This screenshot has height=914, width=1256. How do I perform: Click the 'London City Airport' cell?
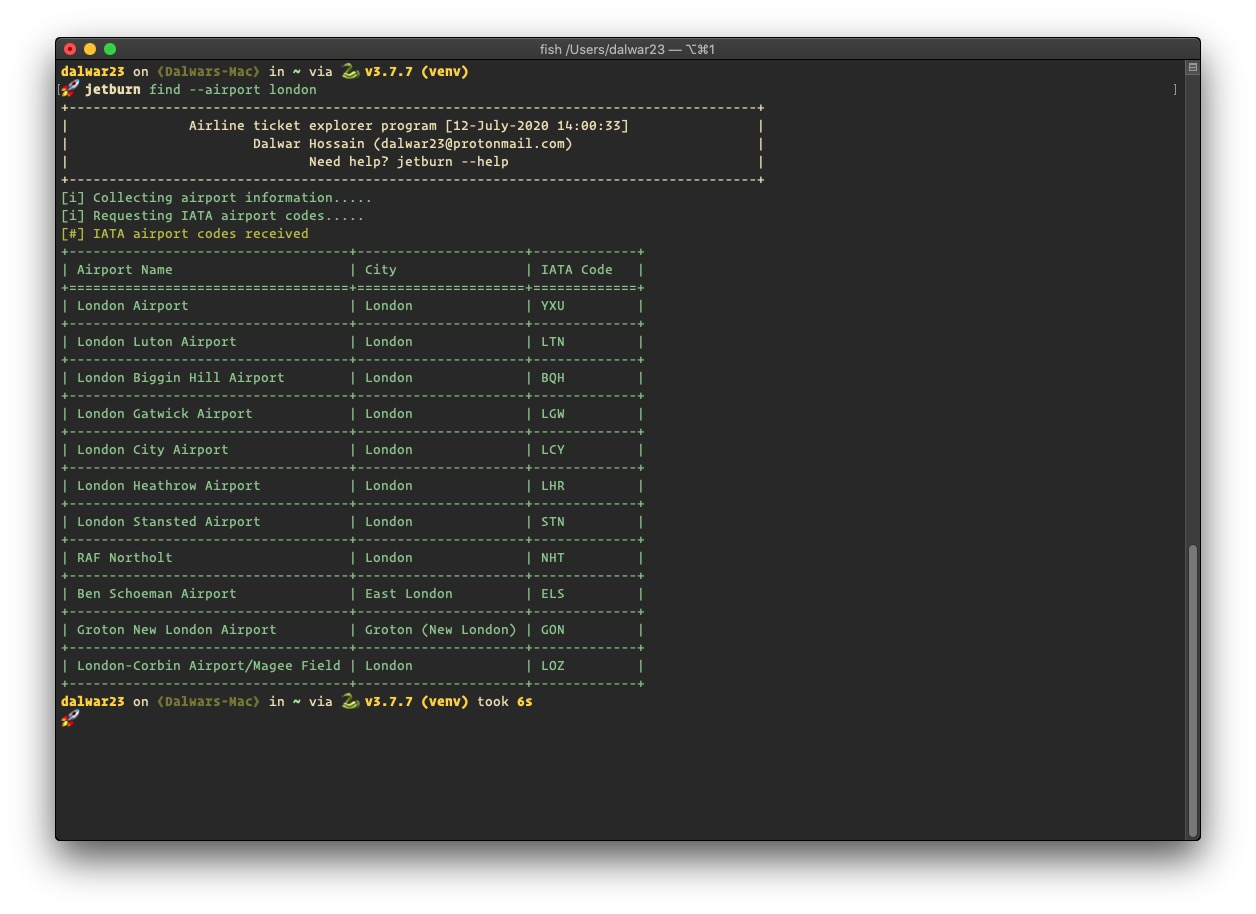153,449
